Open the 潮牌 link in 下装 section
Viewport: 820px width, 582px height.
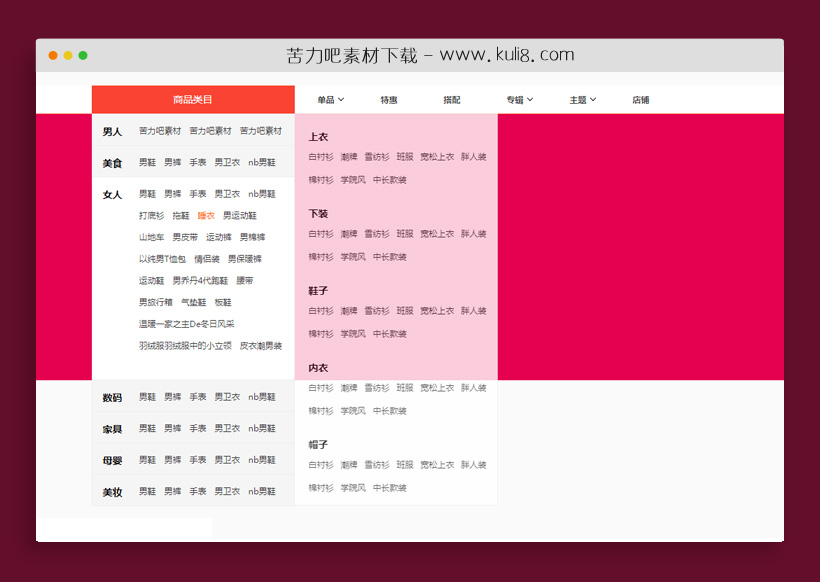tap(348, 233)
